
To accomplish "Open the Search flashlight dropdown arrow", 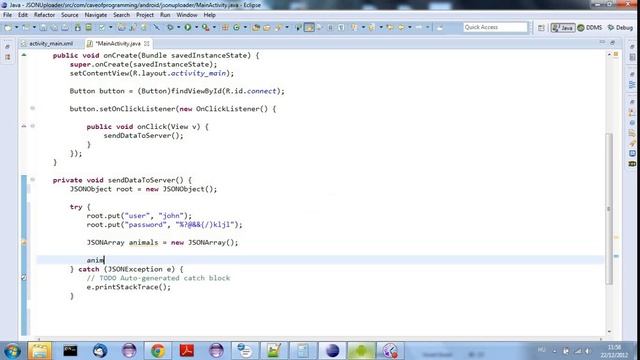I will (287, 27).
